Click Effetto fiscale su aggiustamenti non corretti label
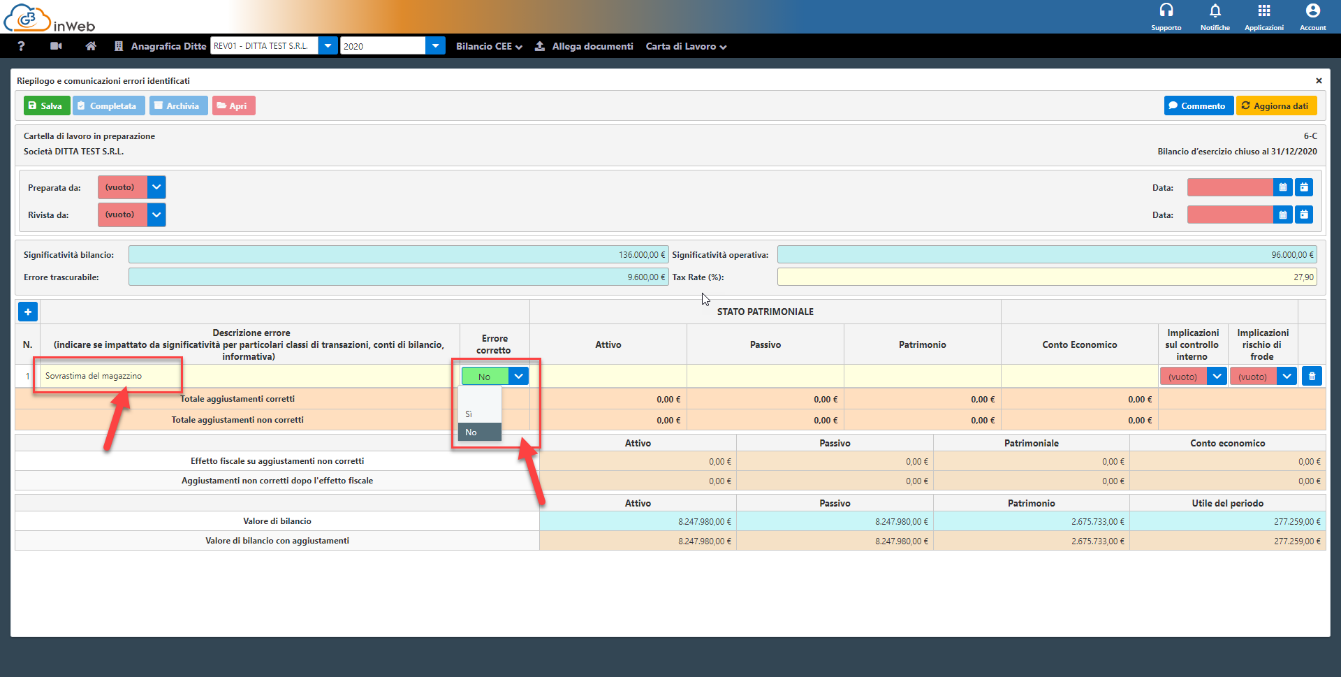 point(277,461)
